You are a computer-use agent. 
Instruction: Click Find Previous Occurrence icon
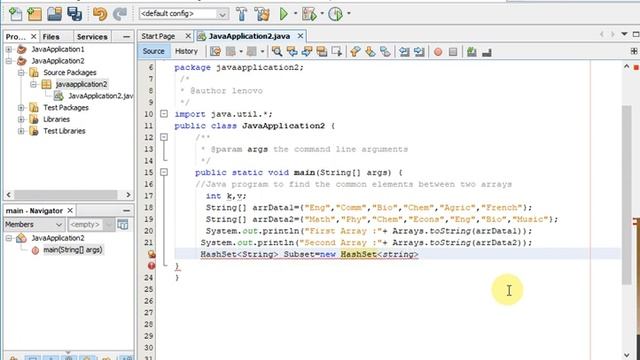coord(292,51)
